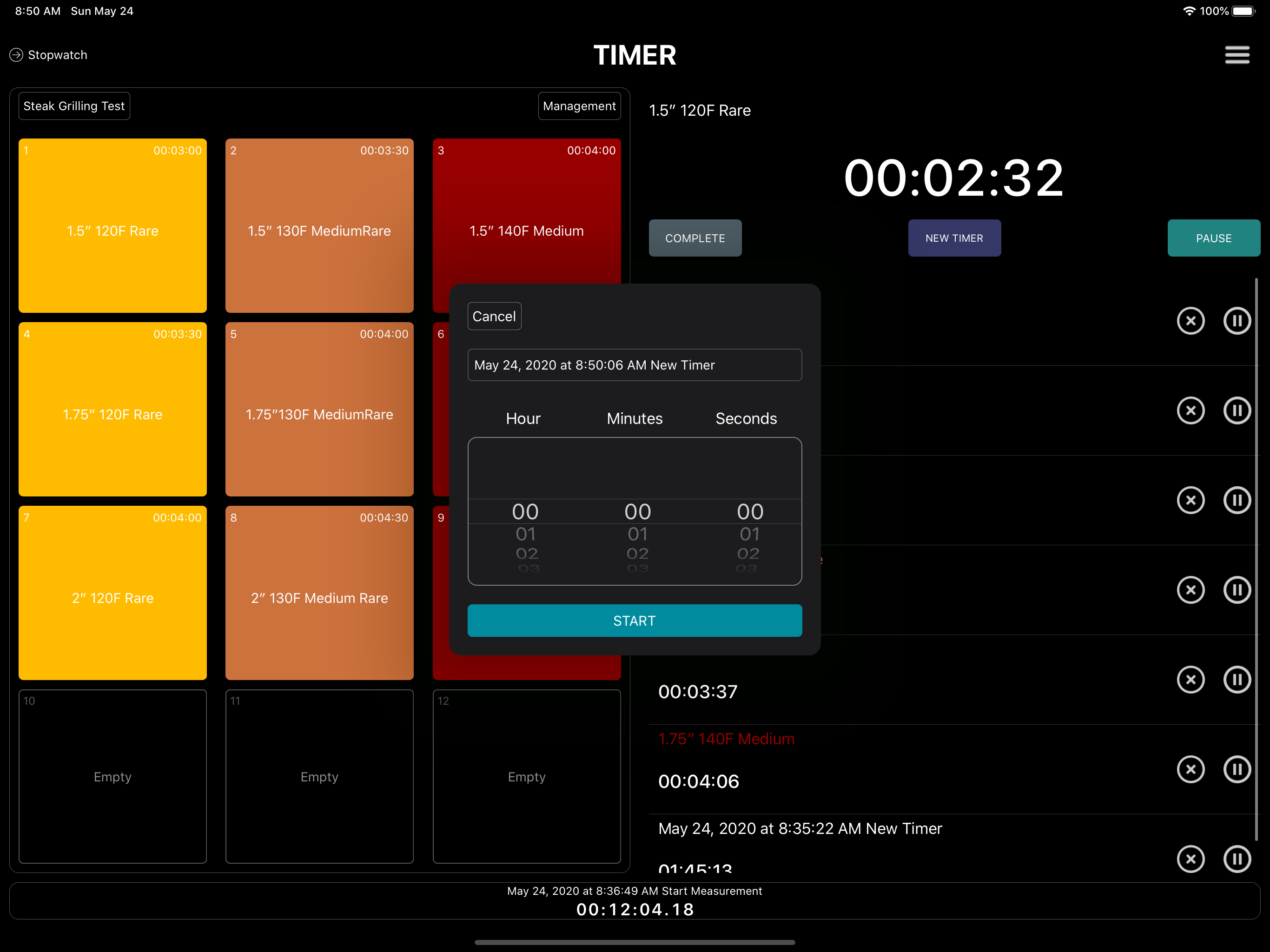The height and width of the screenshot is (952, 1270).
Task: Start preset 7 2″ 120F Rare
Action: [x=112, y=593]
